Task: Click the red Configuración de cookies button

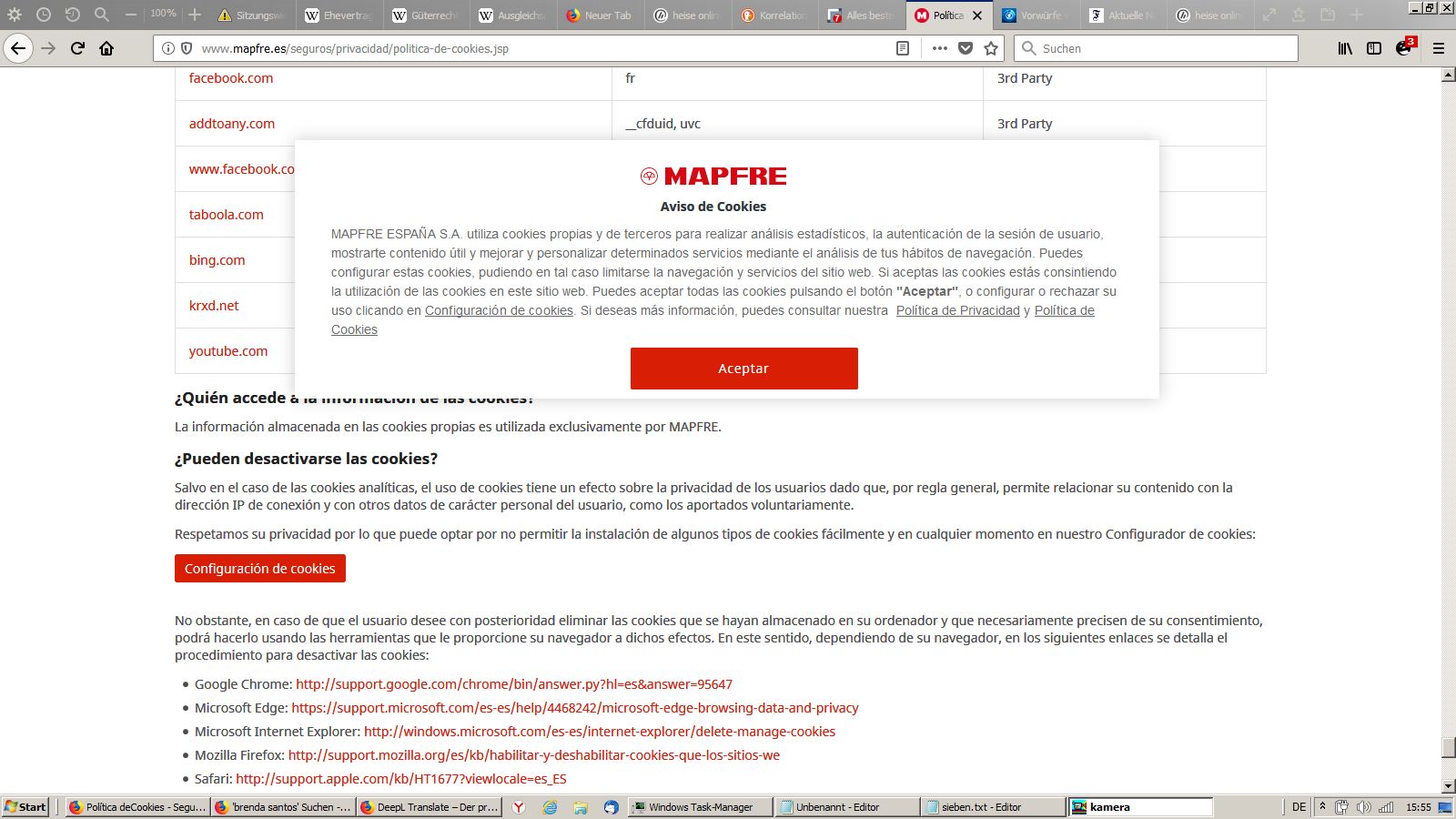Action: pos(260,569)
